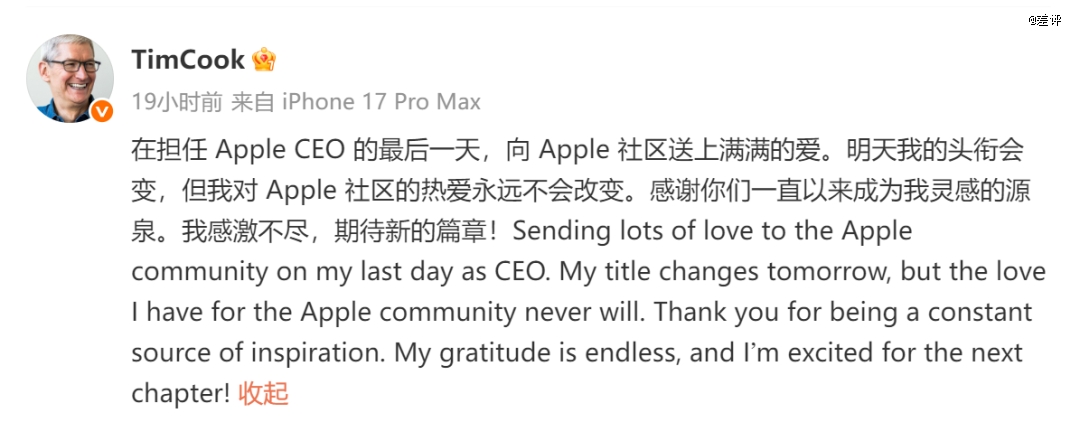The width and height of the screenshot is (1080, 441).
Task: Click the crown membership icon beside TimCook
Action: click(264, 59)
